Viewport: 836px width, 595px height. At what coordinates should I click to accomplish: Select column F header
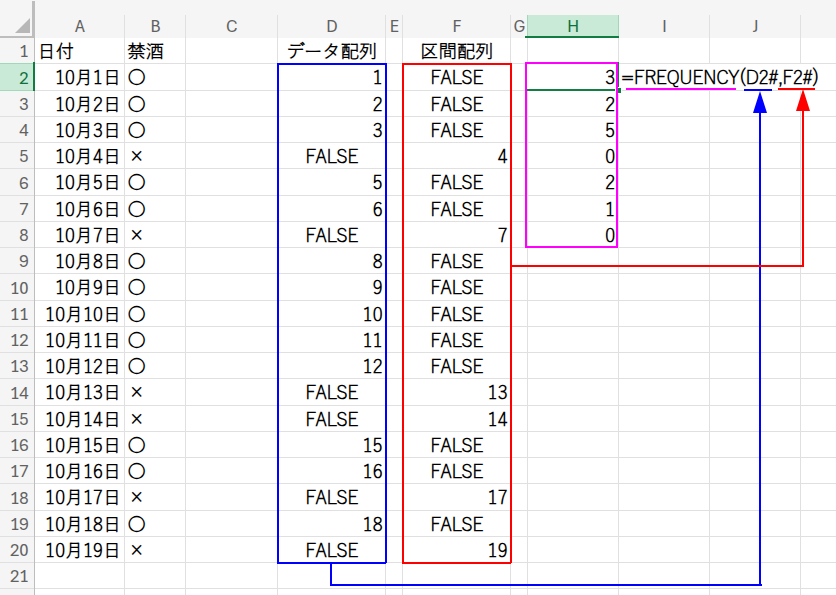click(x=457, y=26)
